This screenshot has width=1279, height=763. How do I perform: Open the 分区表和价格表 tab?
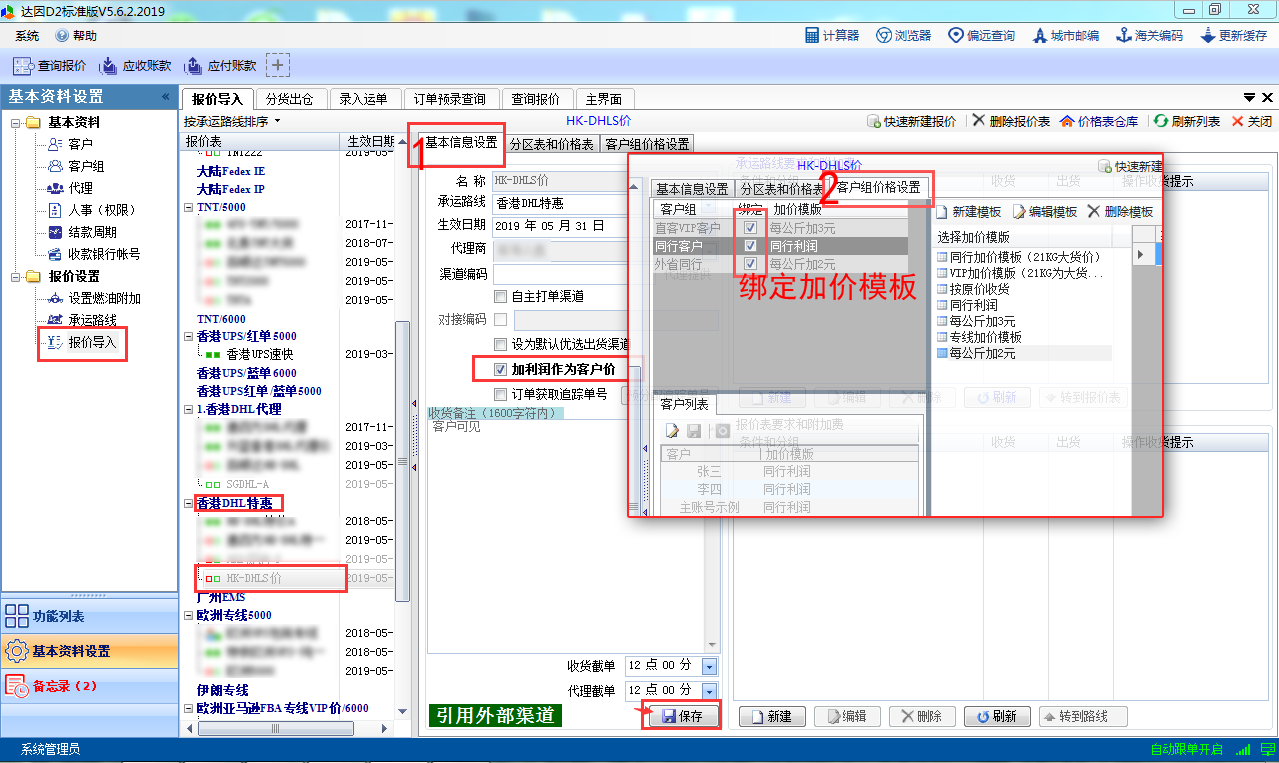(551, 144)
